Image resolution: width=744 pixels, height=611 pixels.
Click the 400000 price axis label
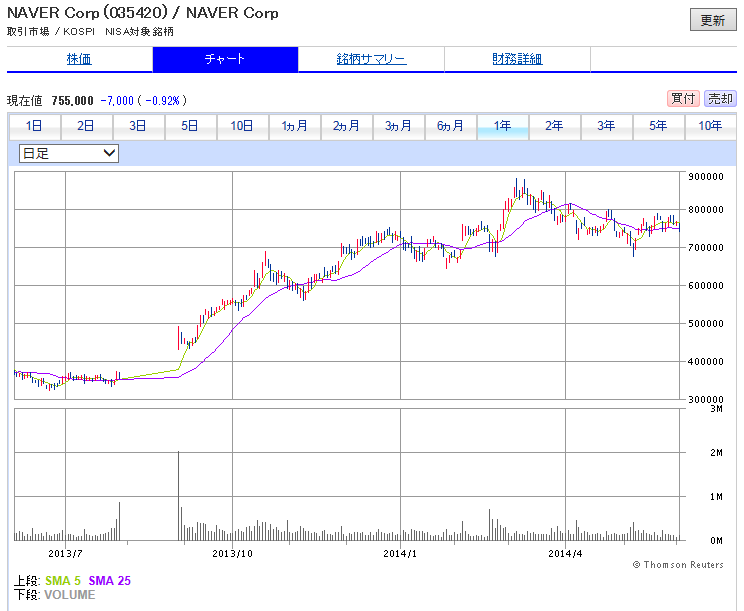click(706, 361)
